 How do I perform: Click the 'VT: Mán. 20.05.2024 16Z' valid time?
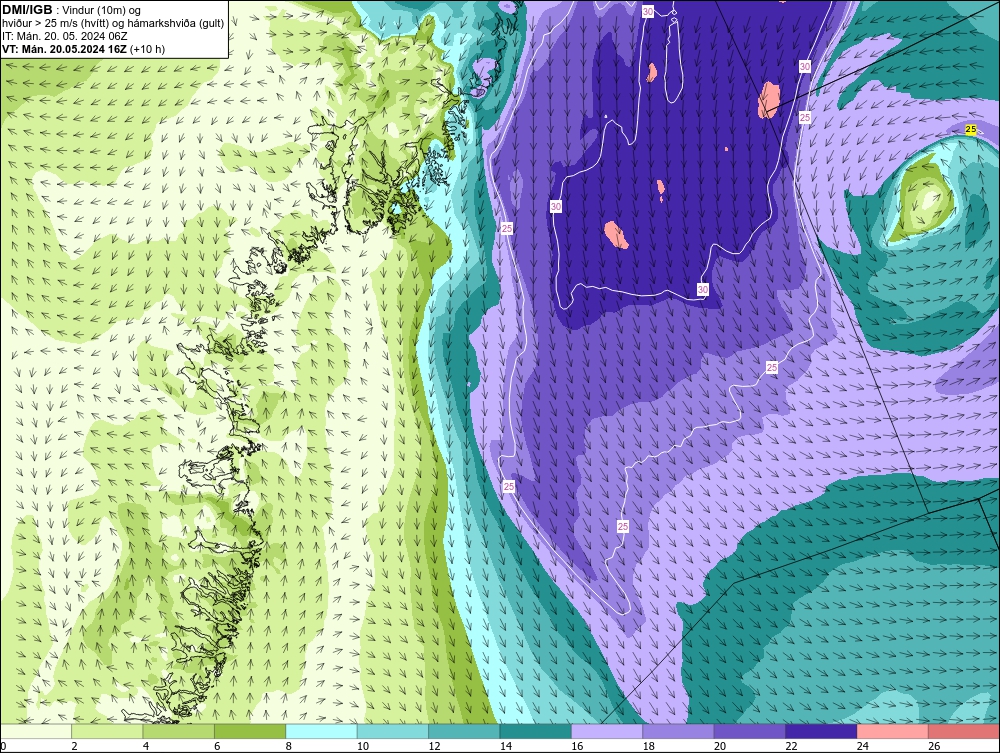[64, 49]
